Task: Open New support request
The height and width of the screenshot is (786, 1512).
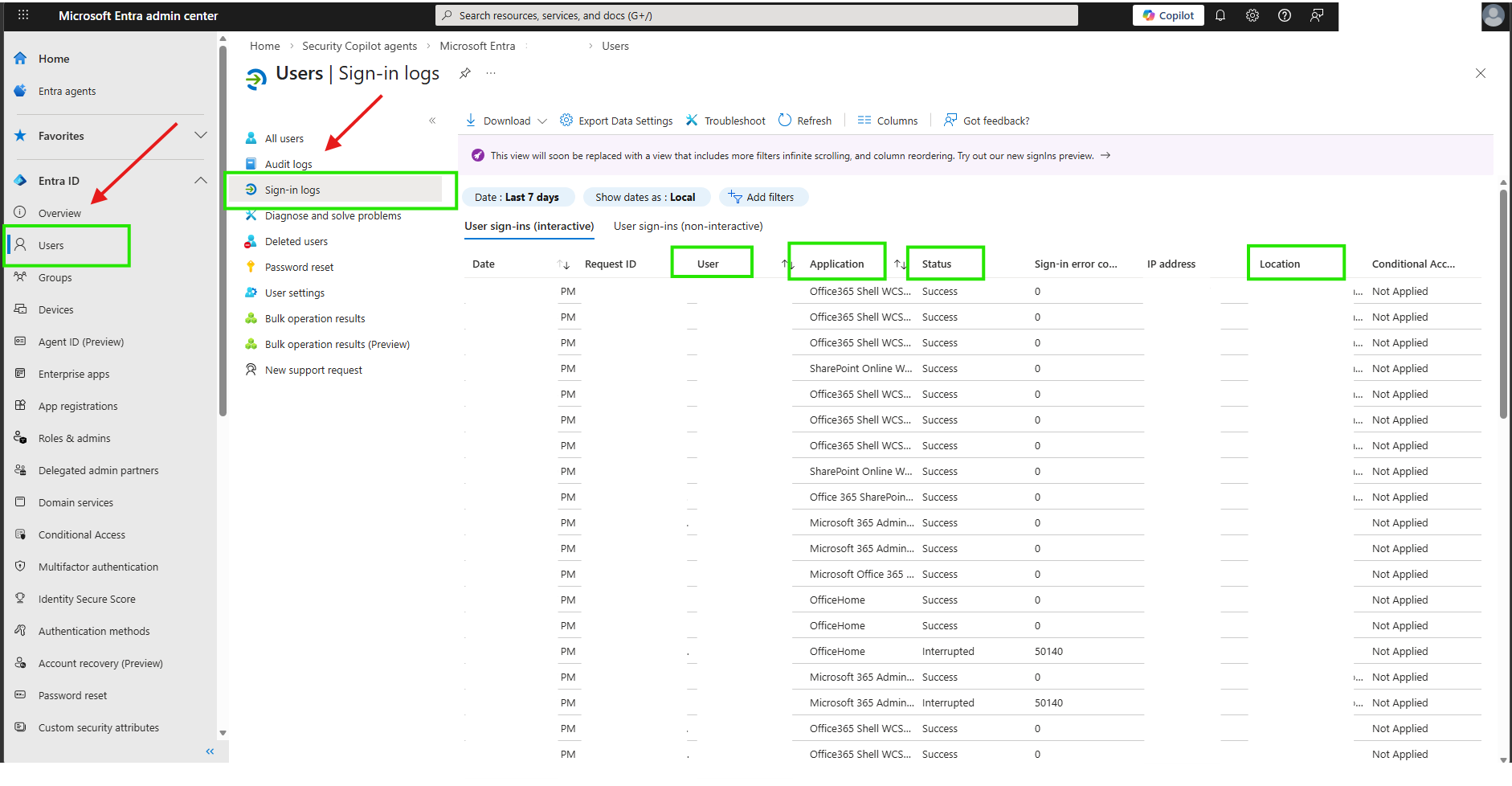Action: click(x=313, y=370)
